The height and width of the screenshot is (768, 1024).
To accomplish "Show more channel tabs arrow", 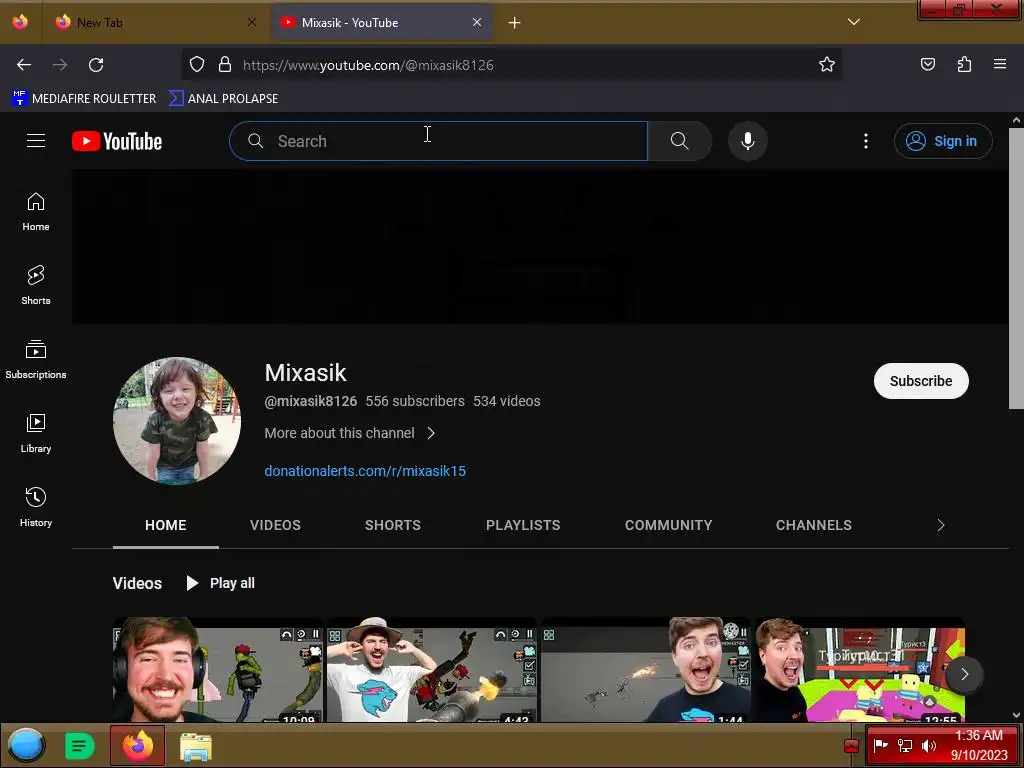I will point(940,525).
